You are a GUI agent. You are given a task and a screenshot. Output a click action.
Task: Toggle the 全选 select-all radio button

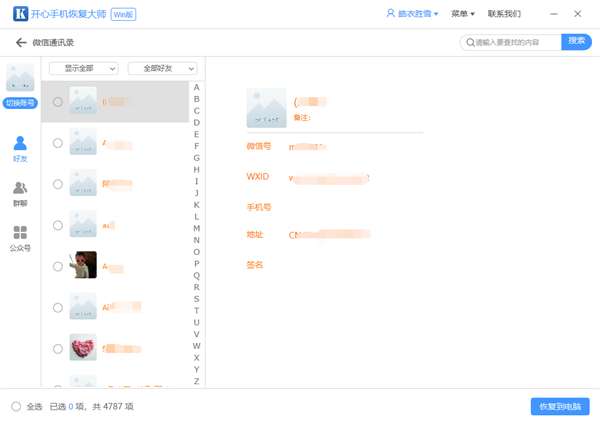click(15, 406)
